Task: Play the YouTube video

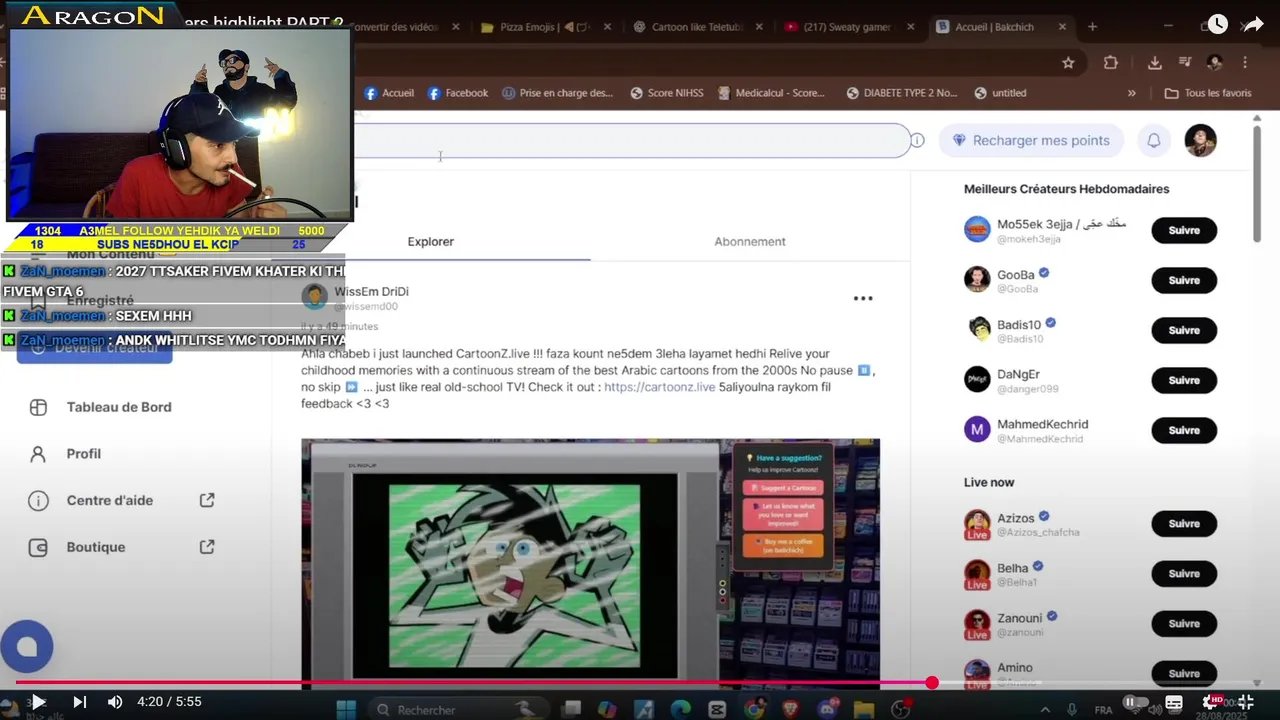Action: coord(37,702)
